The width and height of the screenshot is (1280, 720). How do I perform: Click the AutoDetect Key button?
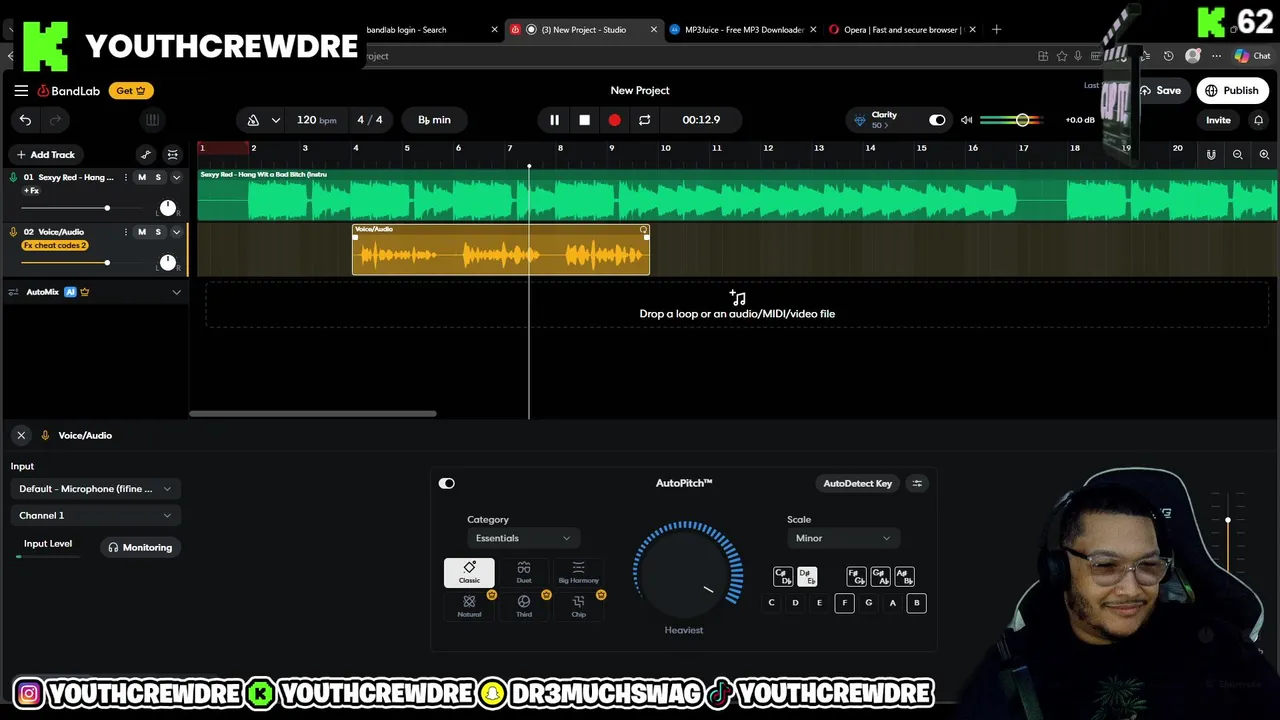click(x=857, y=483)
